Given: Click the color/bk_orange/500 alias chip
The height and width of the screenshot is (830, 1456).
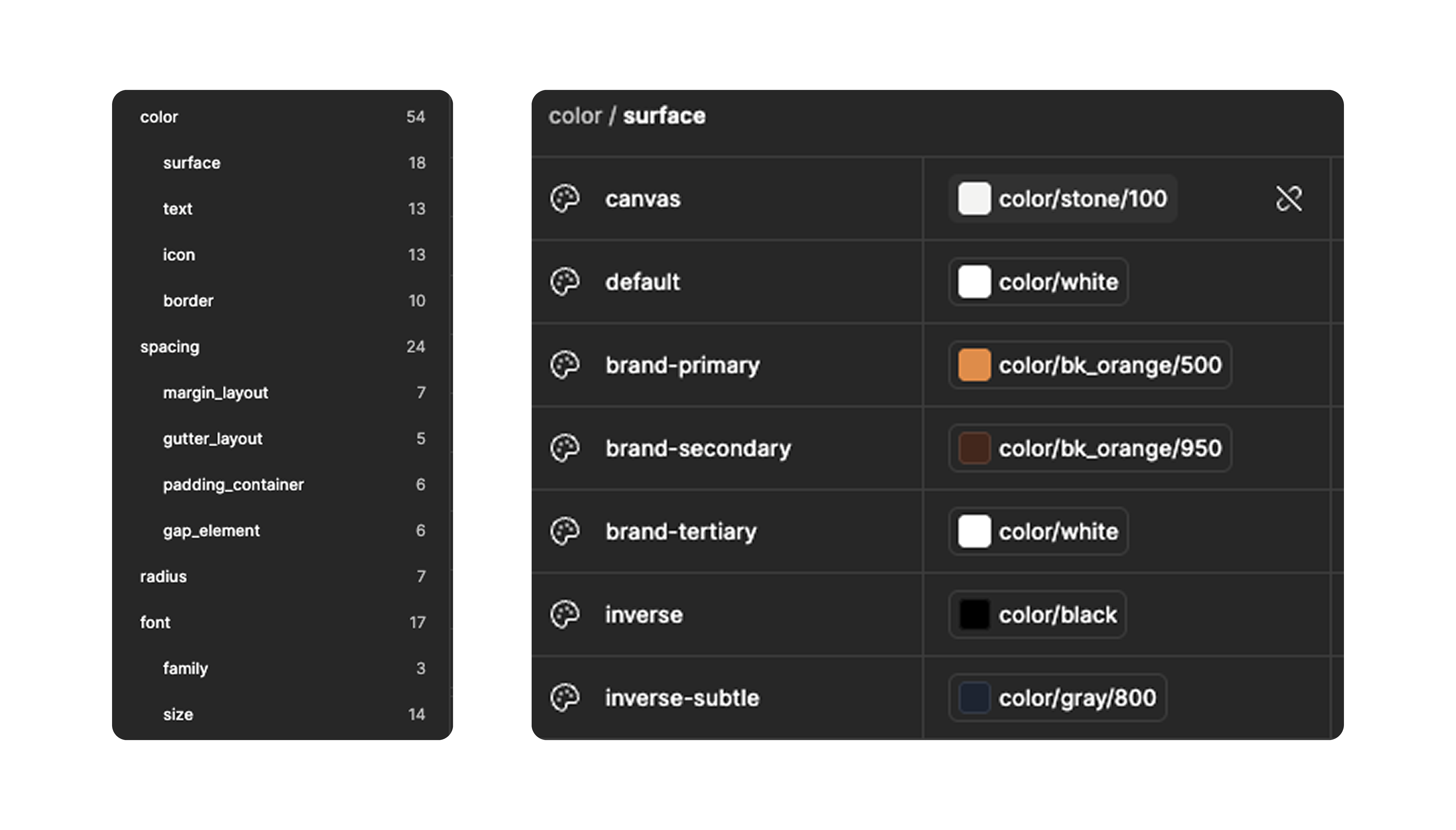Looking at the screenshot, I should point(1090,365).
